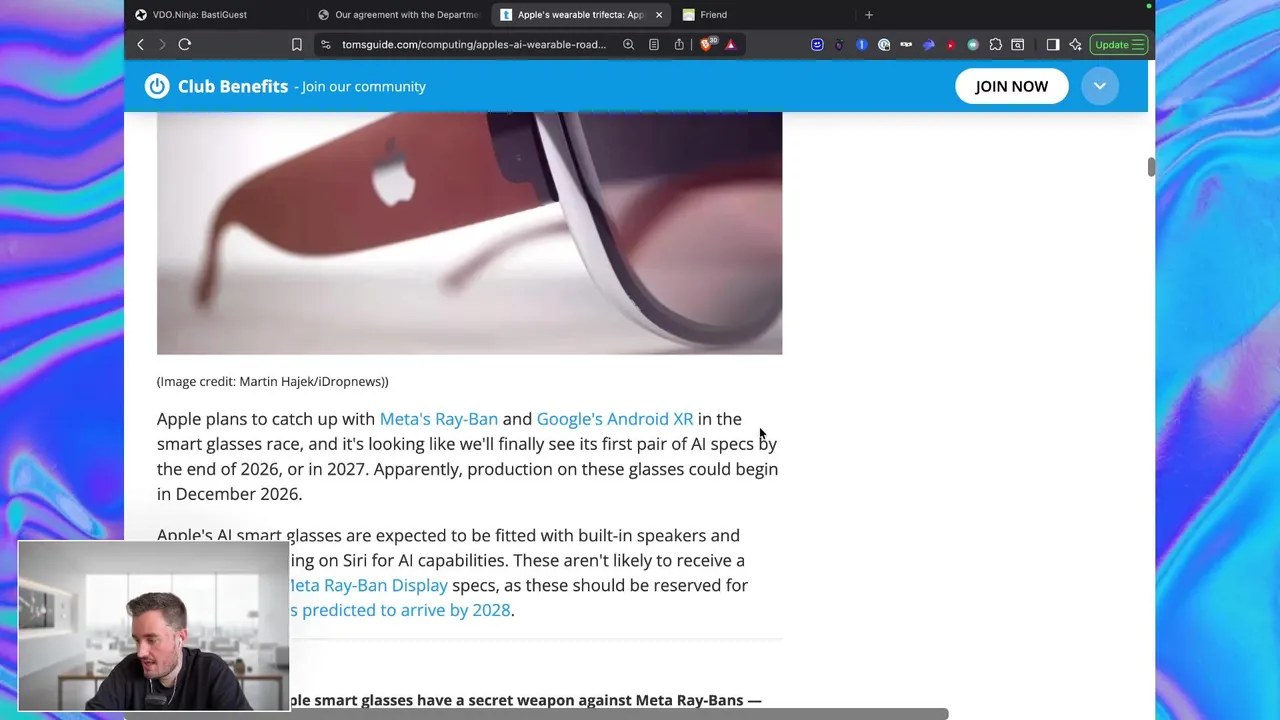Click the Apple glasses concept image
The image size is (1280, 720).
coord(469,233)
